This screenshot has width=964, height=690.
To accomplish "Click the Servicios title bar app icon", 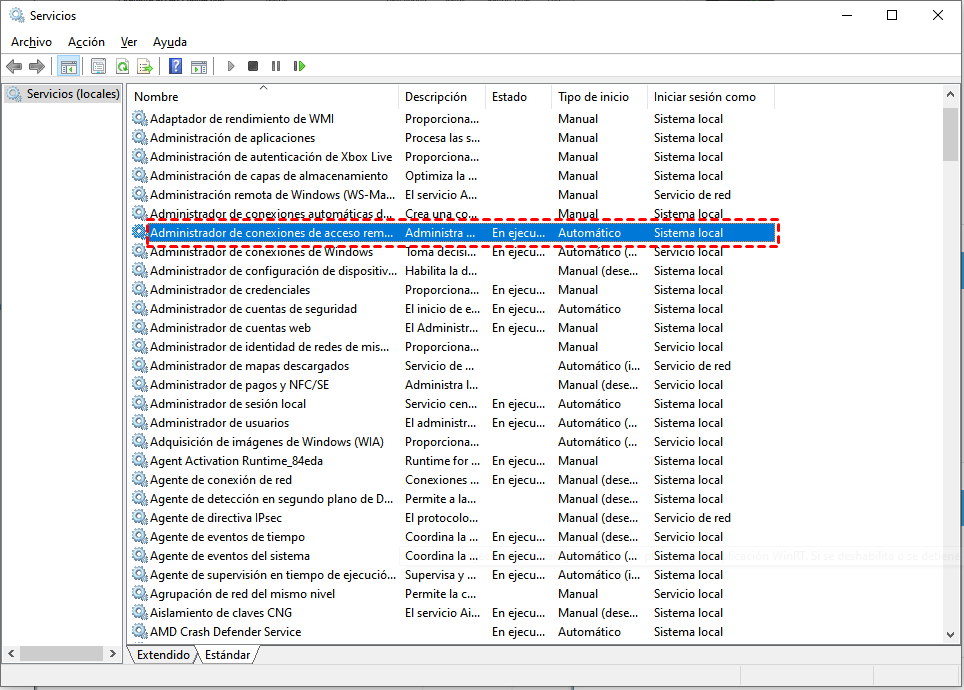I will [17, 15].
